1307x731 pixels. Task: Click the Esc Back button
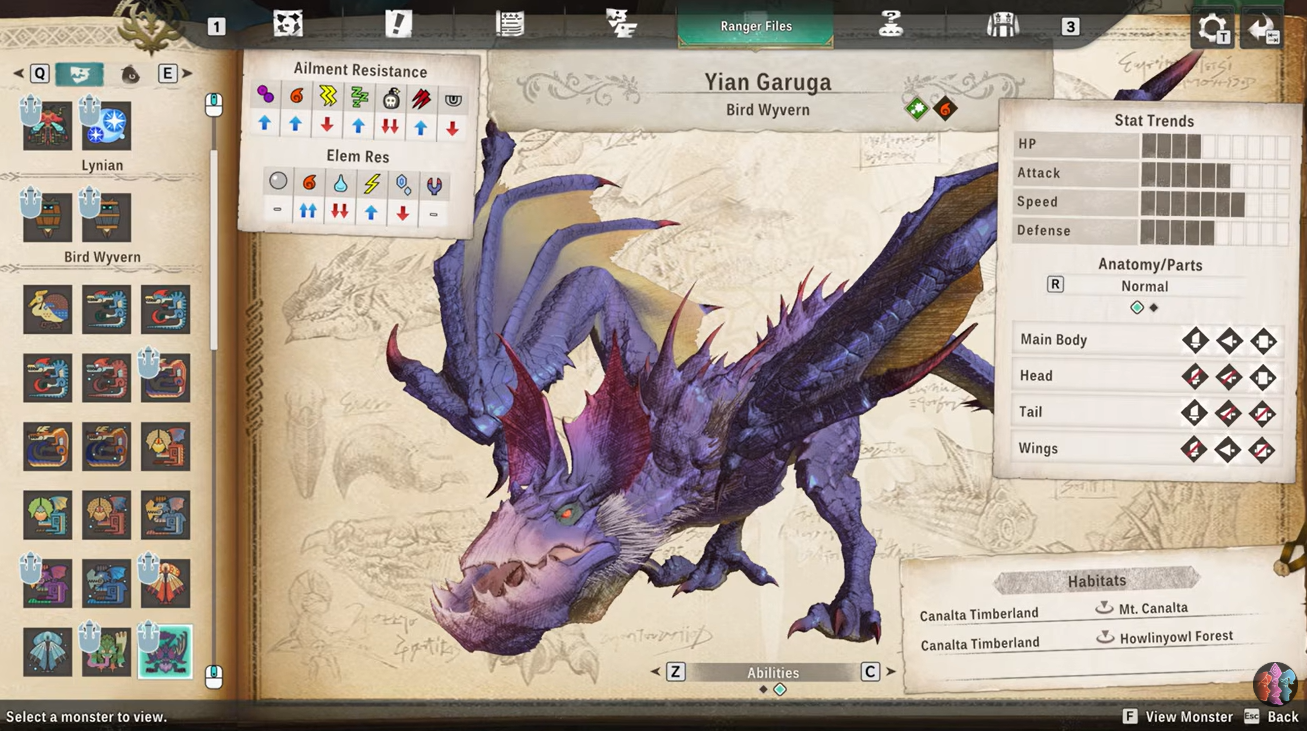coord(1271,716)
